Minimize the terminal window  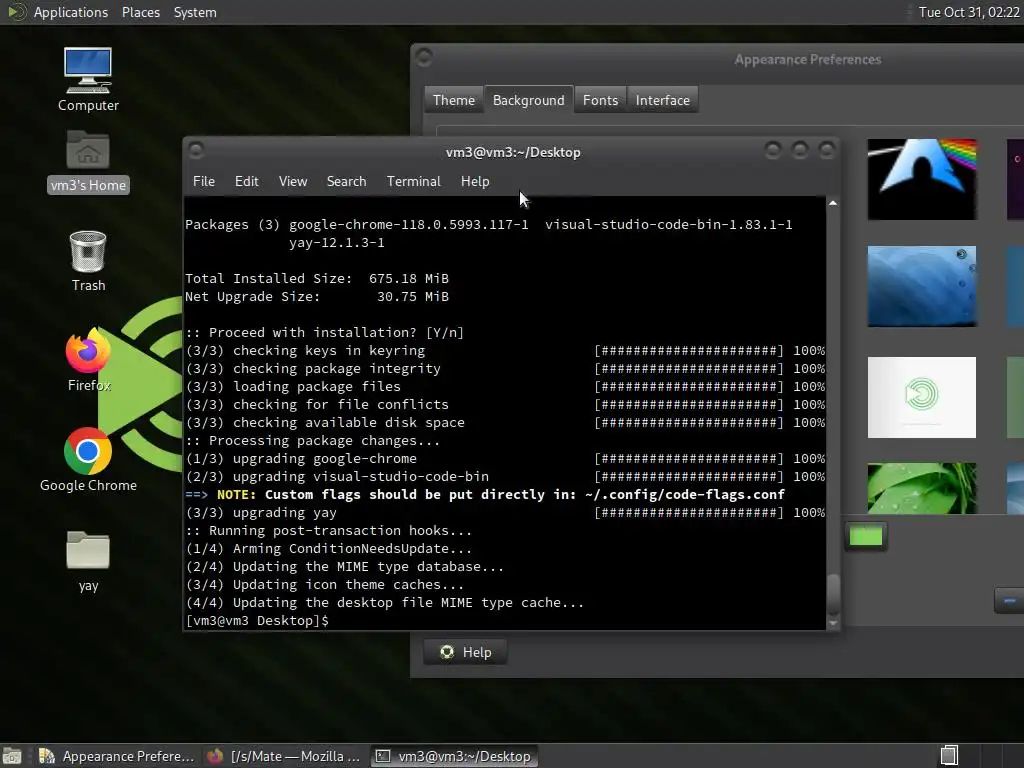[x=773, y=151]
